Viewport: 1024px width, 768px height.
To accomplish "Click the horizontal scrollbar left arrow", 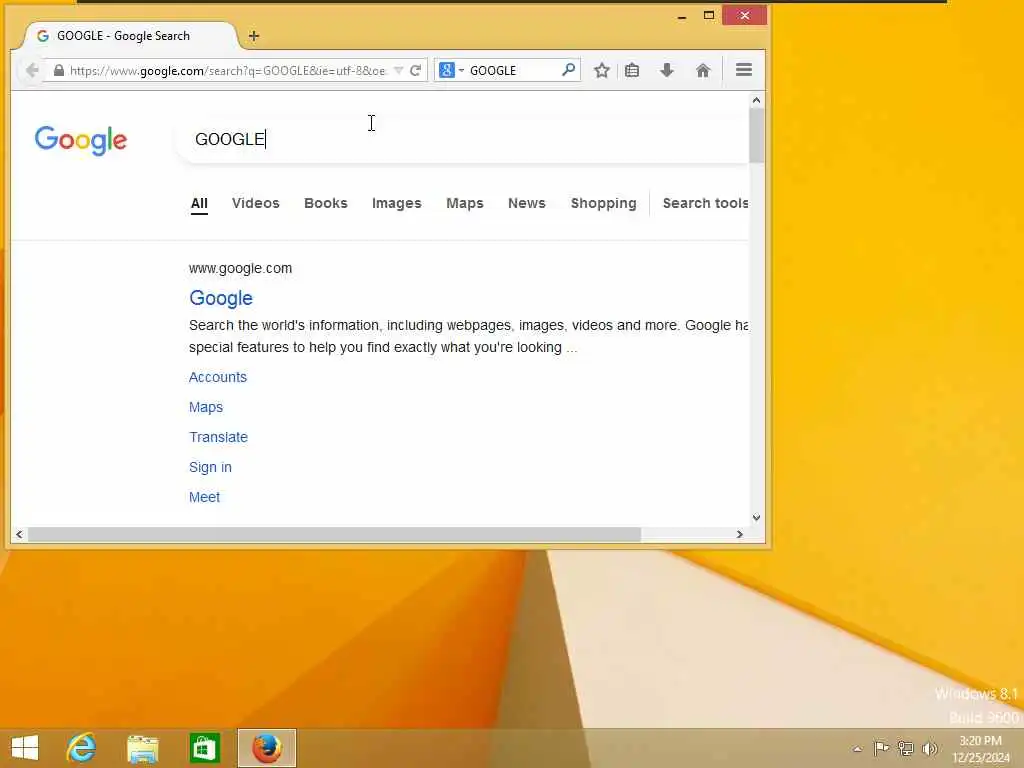I will tap(19, 534).
